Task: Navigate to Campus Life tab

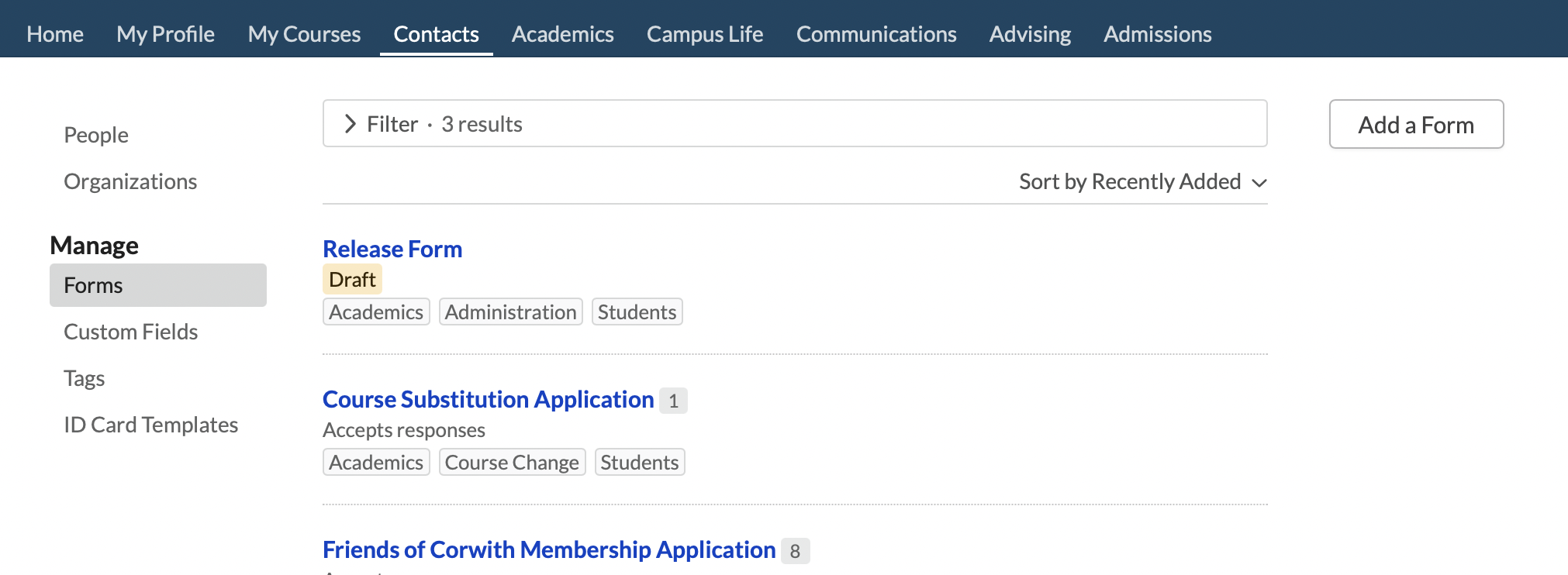Action: [704, 34]
